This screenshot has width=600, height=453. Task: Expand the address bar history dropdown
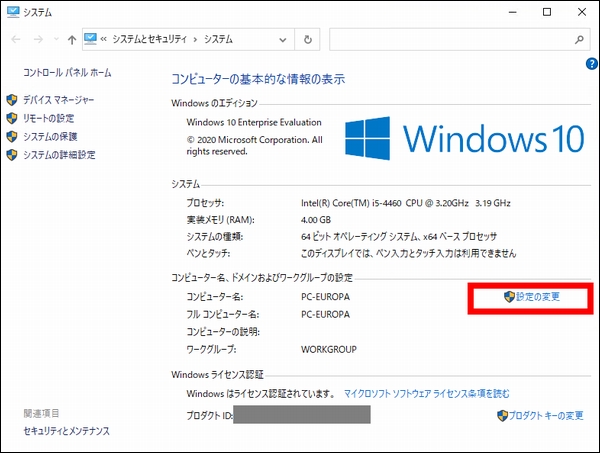tap(283, 39)
